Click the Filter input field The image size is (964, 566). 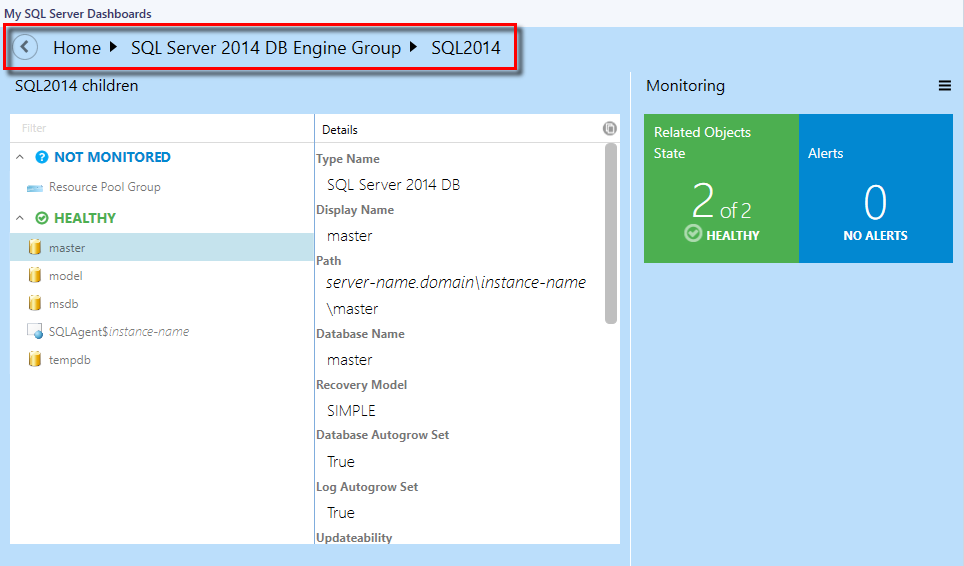coord(162,128)
